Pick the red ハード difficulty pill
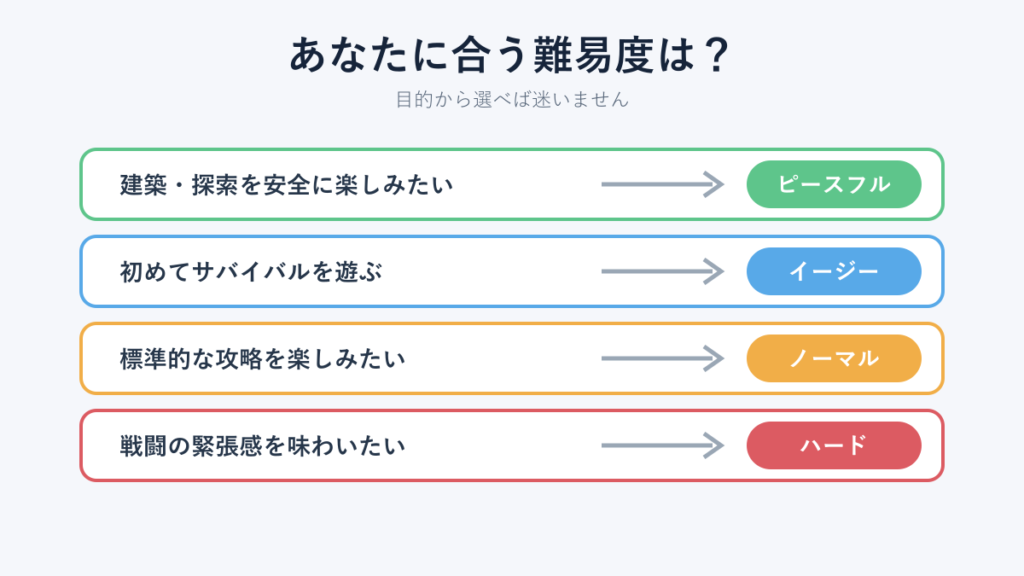This screenshot has width=1024, height=576. (x=834, y=445)
